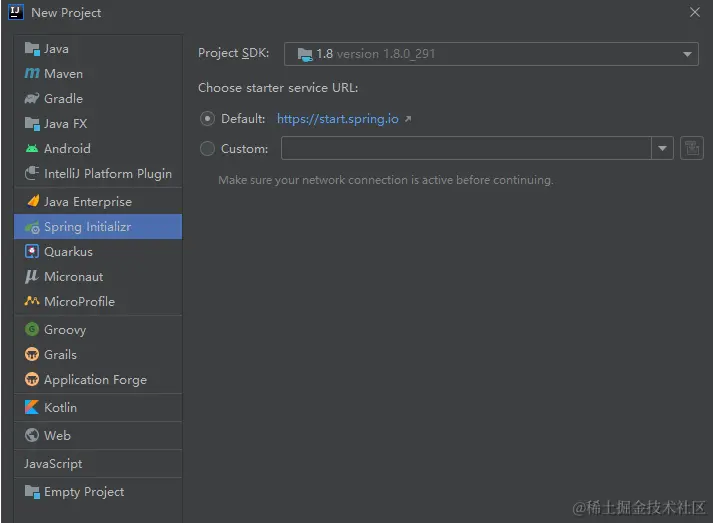Click the external link arrow after start.spring.io
713x523 pixels.
(408, 119)
